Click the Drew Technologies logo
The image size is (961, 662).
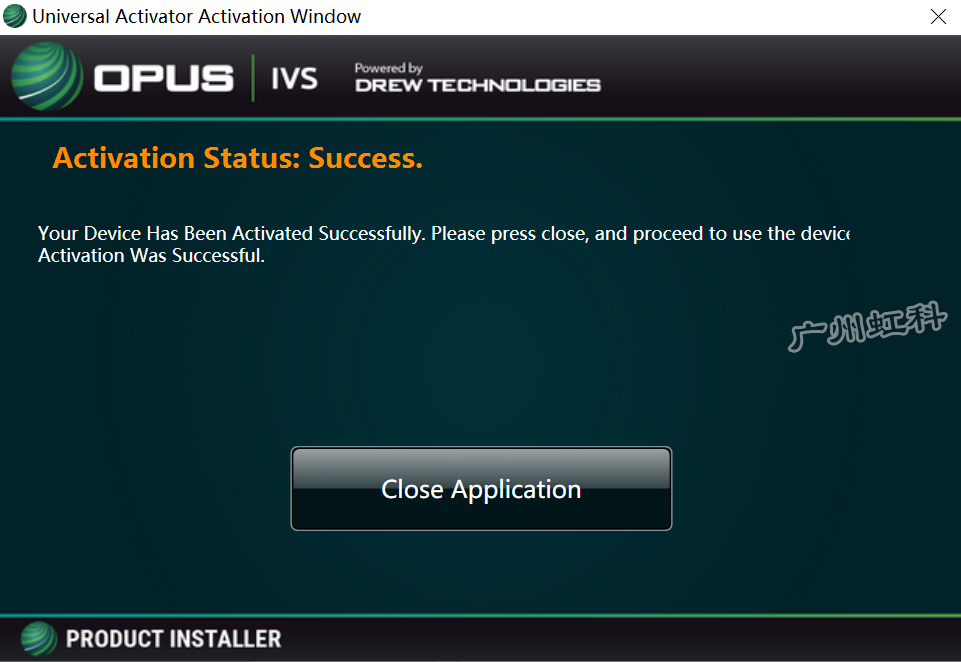point(477,78)
